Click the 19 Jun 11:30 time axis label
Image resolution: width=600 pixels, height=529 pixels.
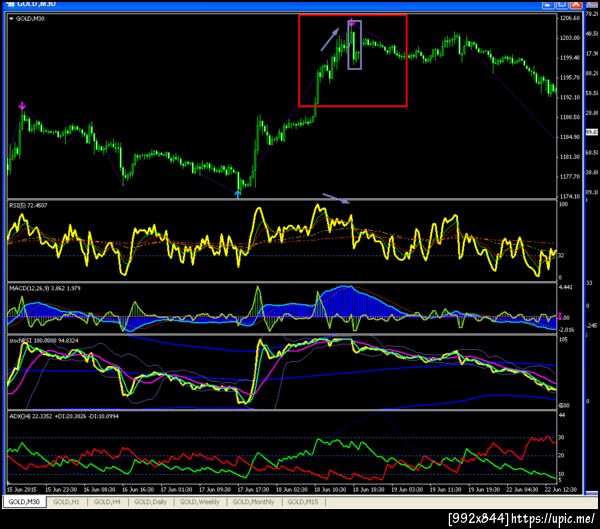(x=445, y=490)
